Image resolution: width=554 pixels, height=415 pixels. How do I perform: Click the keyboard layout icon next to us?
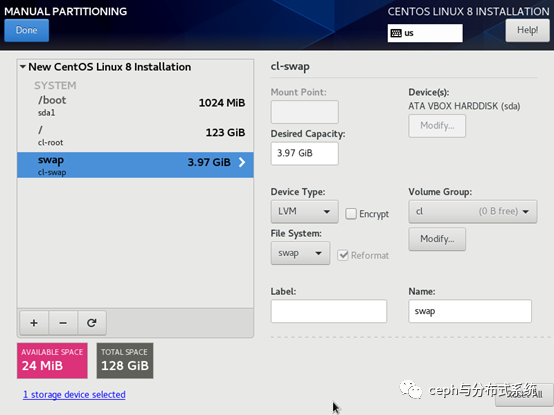396,33
